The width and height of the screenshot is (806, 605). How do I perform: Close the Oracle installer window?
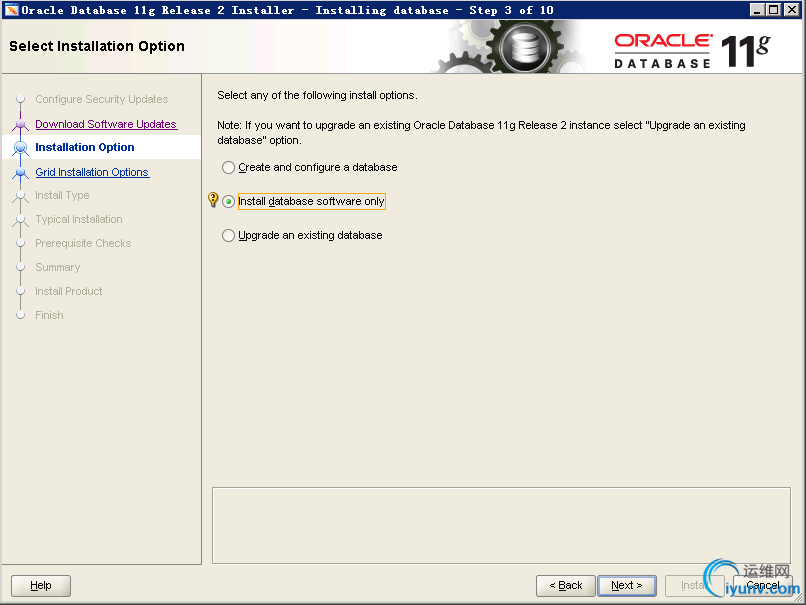tap(792, 10)
